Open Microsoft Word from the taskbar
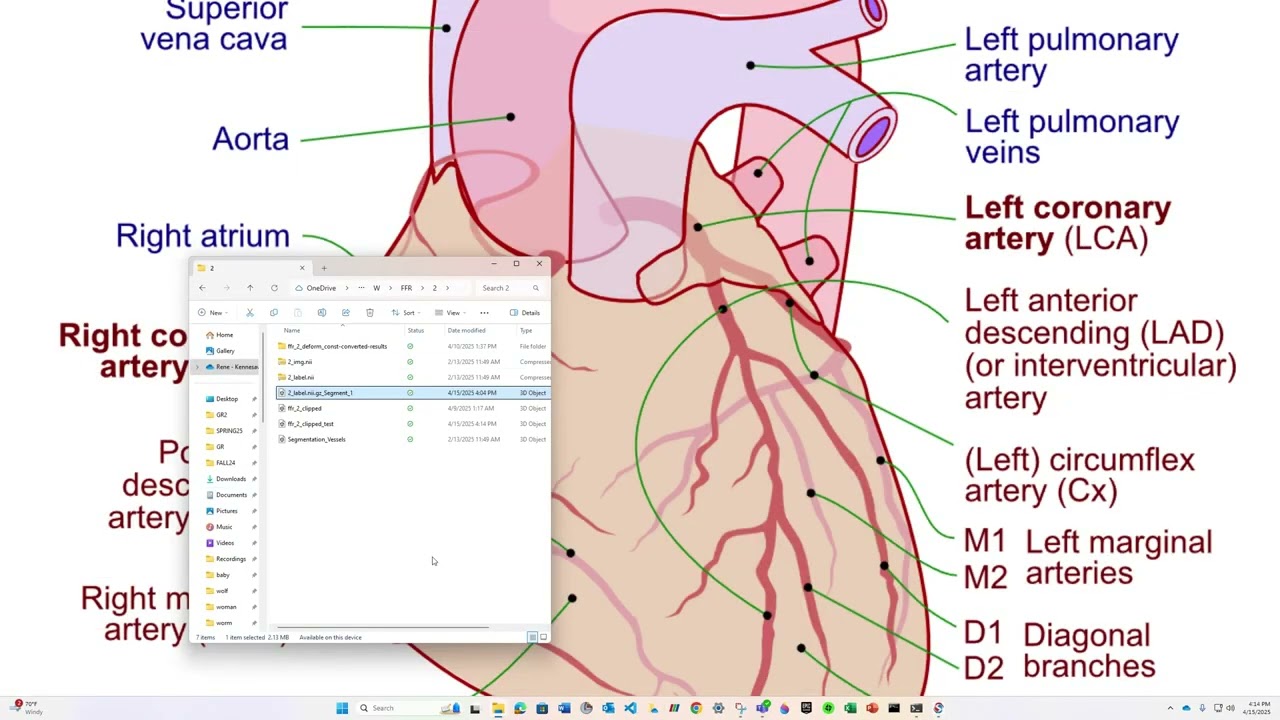Image resolution: width=1280 pixels, height=720 pixels. [564, 708]
